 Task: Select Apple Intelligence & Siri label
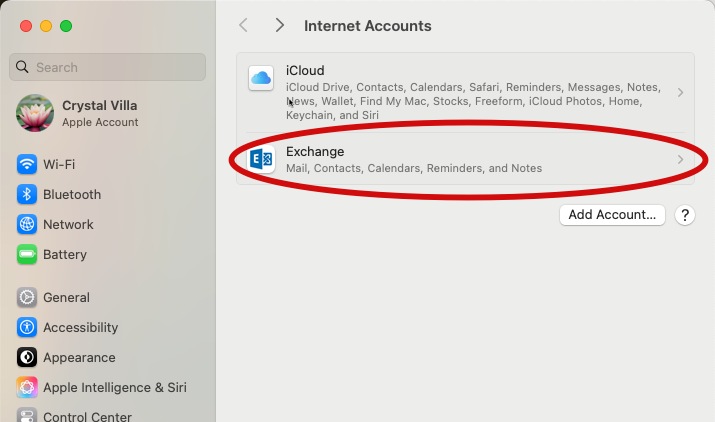click(115, 387)
